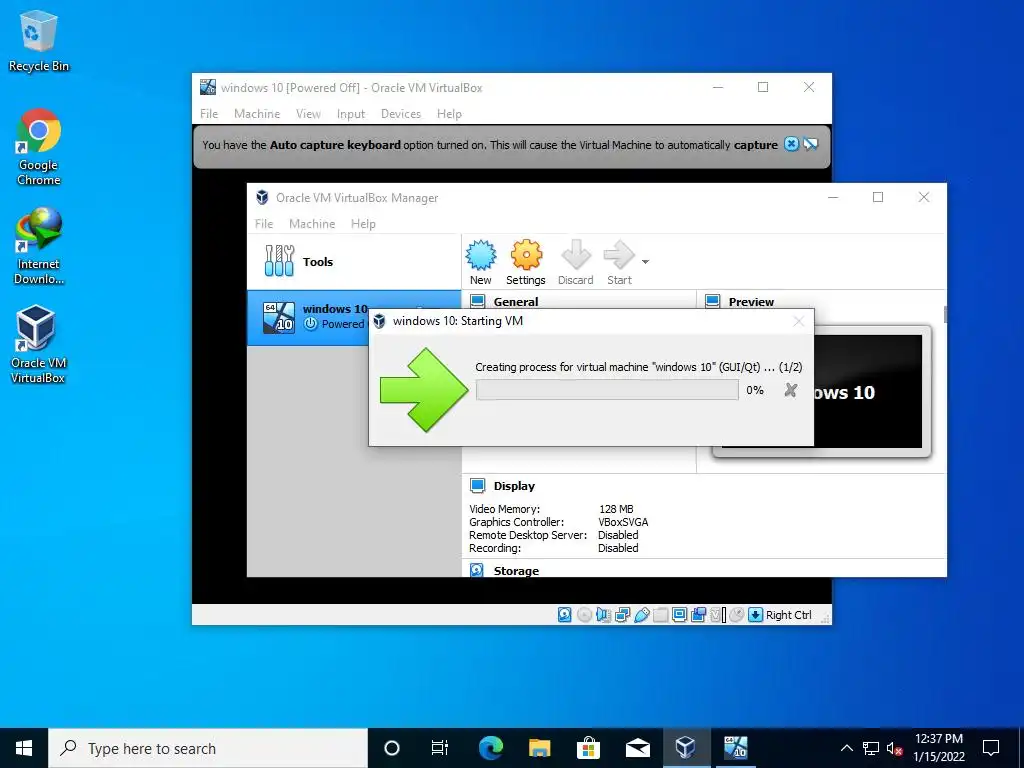Click the display status icon in VM status bar
1024x768 pixels.
[x=679, y=615]
